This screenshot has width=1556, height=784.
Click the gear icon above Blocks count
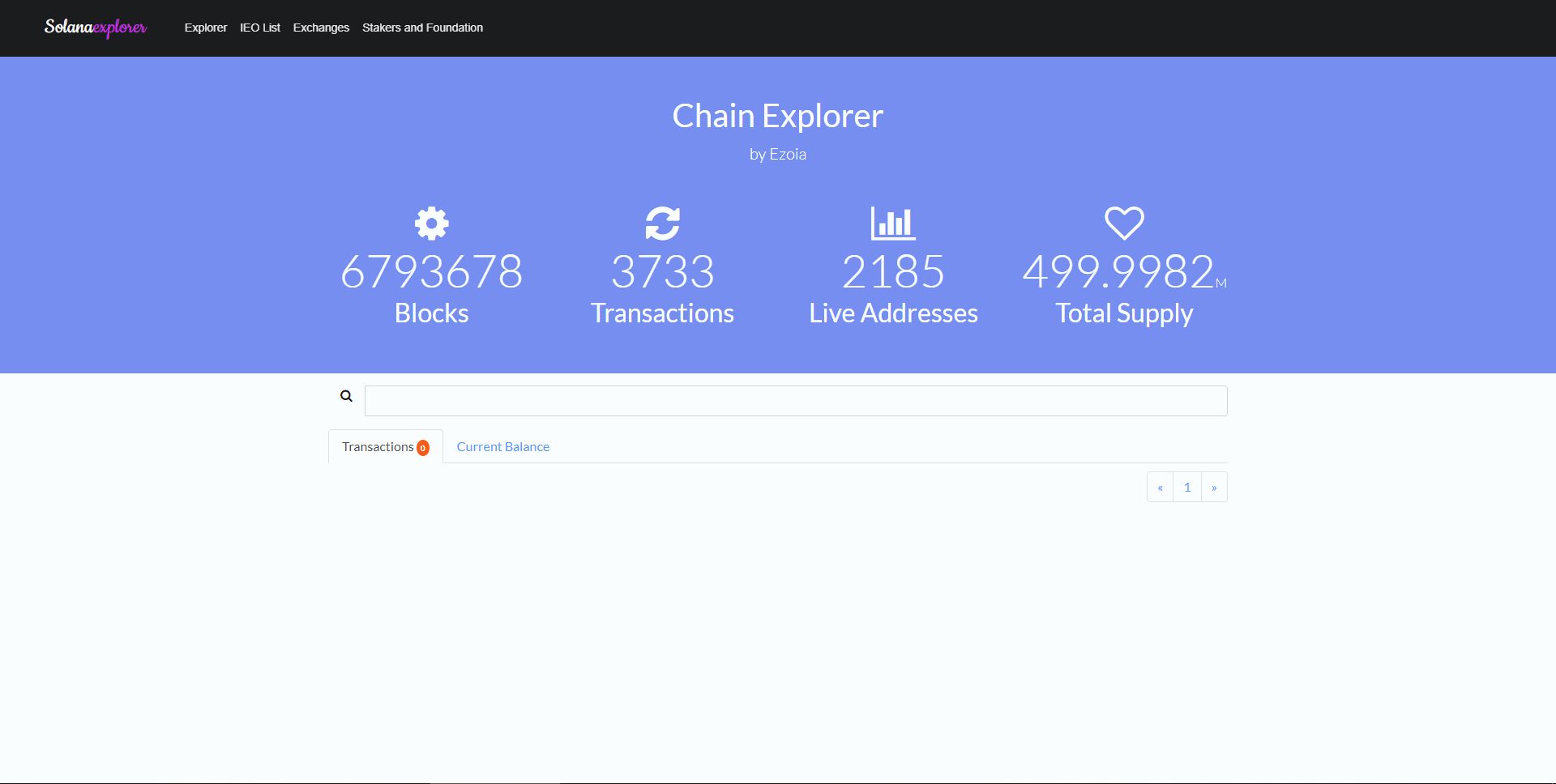[x=431, y=223]
